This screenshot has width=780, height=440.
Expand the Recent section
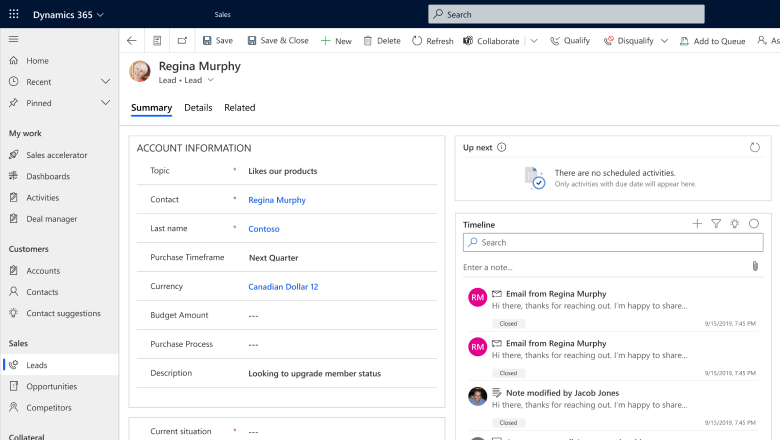pos(105,82)
